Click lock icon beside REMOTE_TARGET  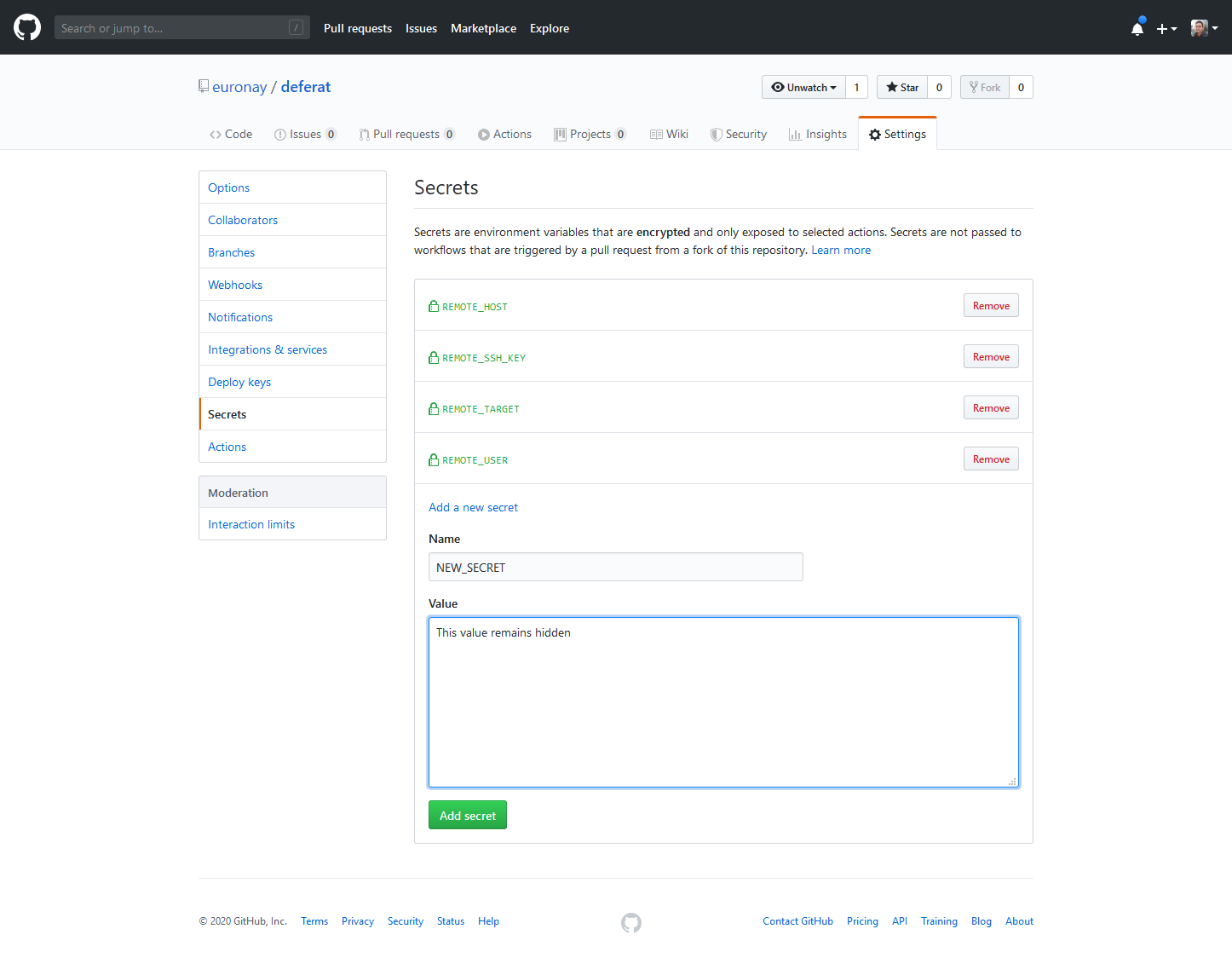tap(434, 408)
